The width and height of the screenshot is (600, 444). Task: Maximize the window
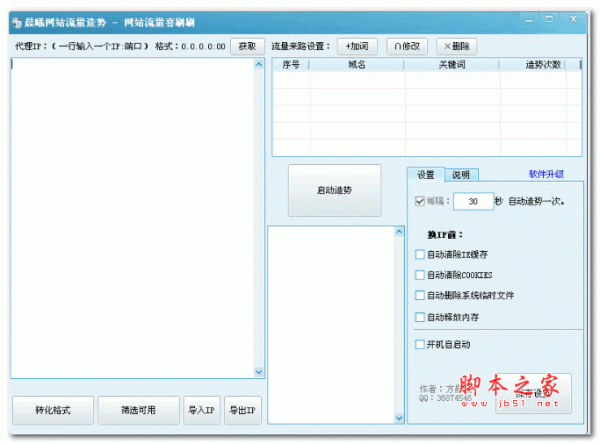549,19
